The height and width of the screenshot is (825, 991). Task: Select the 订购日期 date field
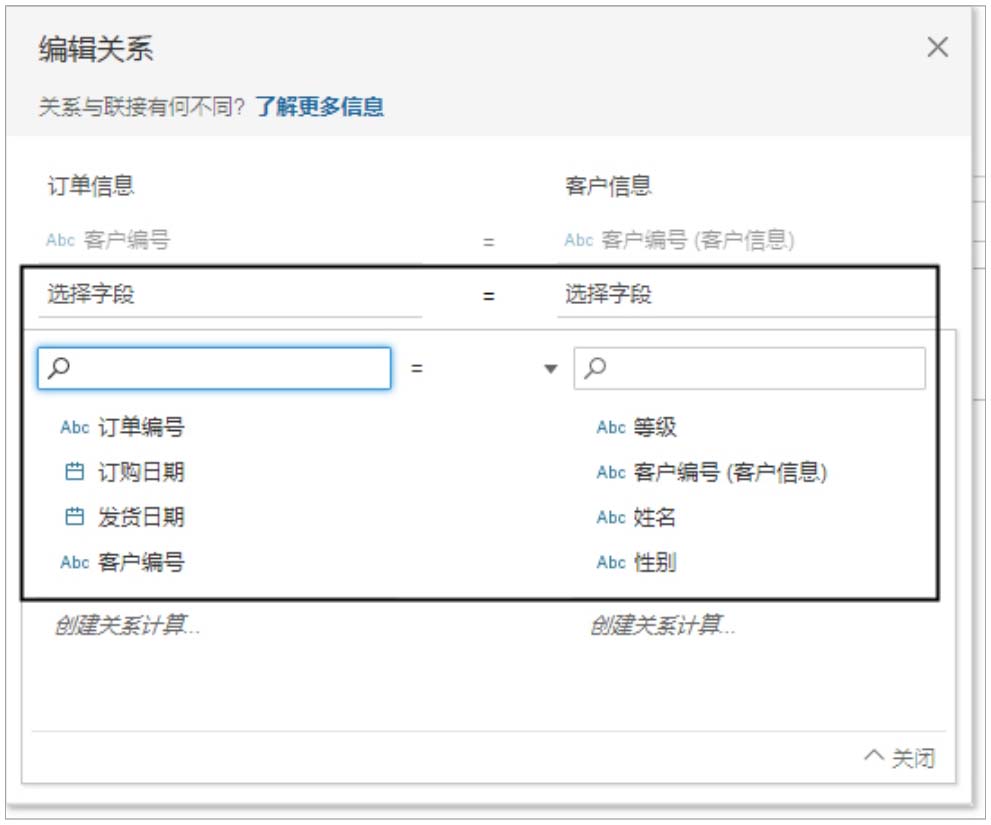(x=140, y=473)
